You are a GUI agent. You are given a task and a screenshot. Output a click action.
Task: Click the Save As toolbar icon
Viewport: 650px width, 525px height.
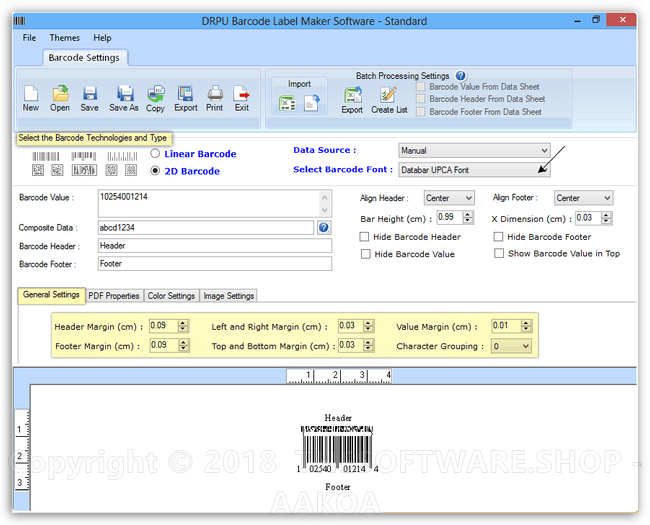pos(124,95)
